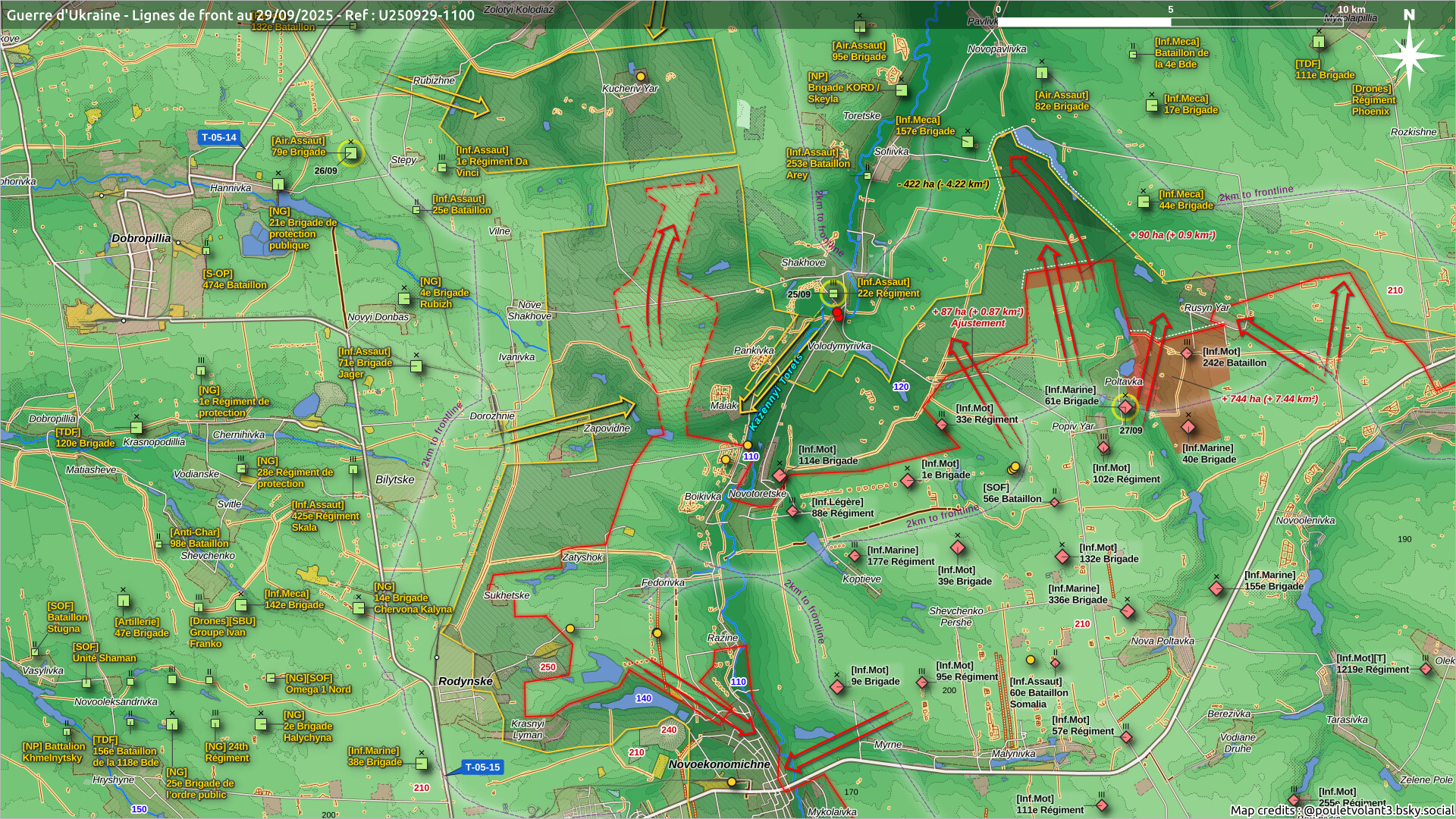
Task: Click the 38e Brigade green square marker
Action: click(422, 763)
